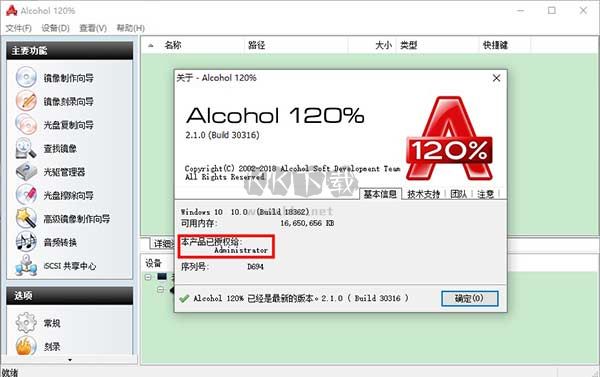Click the 刻录 options label
Image resolution: width=600 pixels, height=377 pixels.
tap(52, 347)
